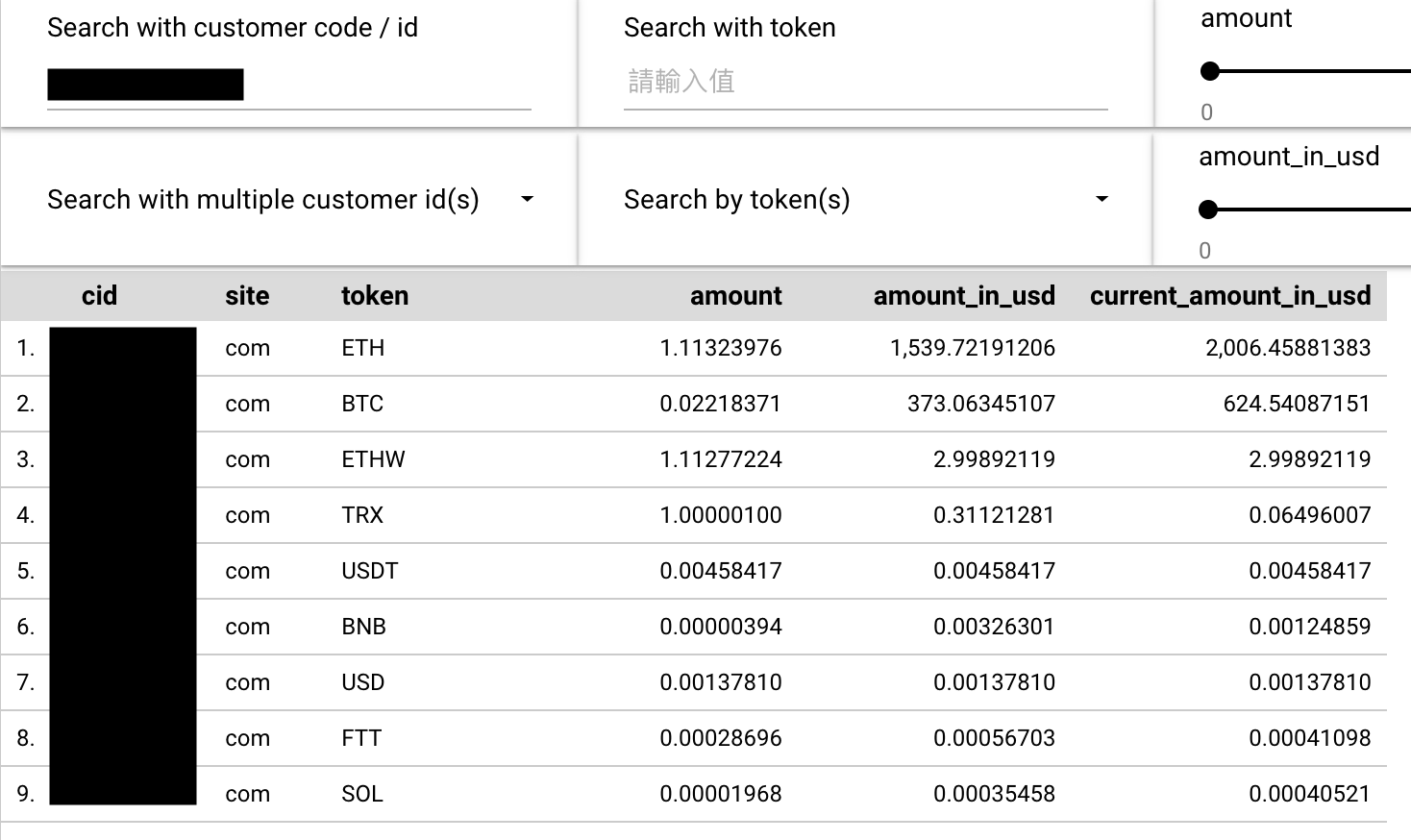Sort by current_amount_in_usd column header

1229,296
